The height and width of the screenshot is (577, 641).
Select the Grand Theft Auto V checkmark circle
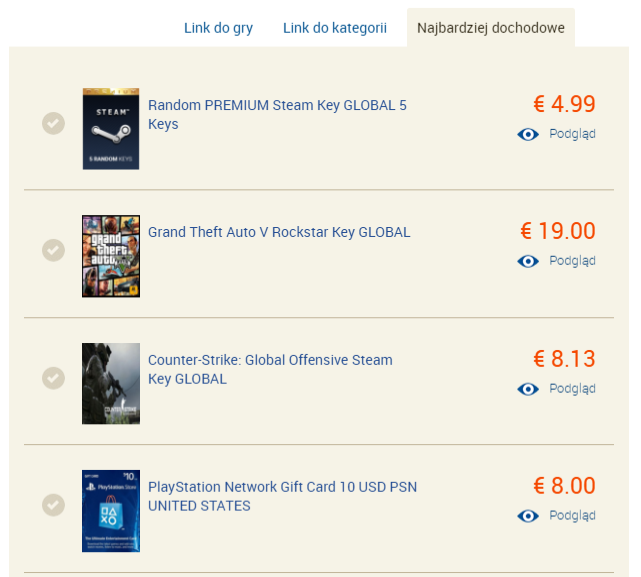[x=53, y=250]
